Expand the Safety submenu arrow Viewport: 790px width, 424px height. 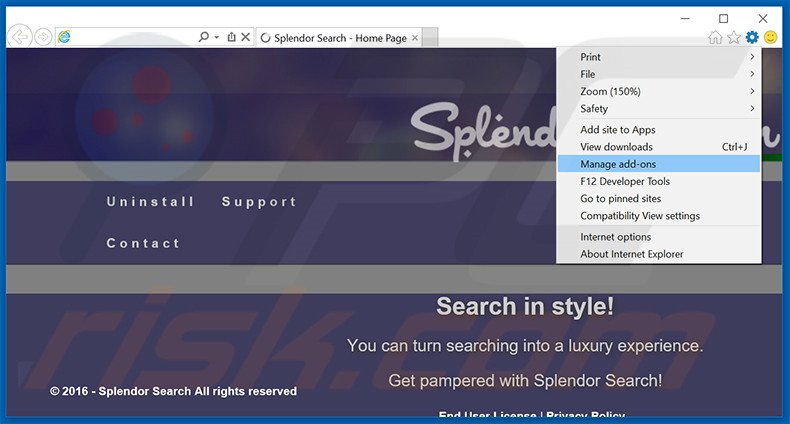(752, 108)
